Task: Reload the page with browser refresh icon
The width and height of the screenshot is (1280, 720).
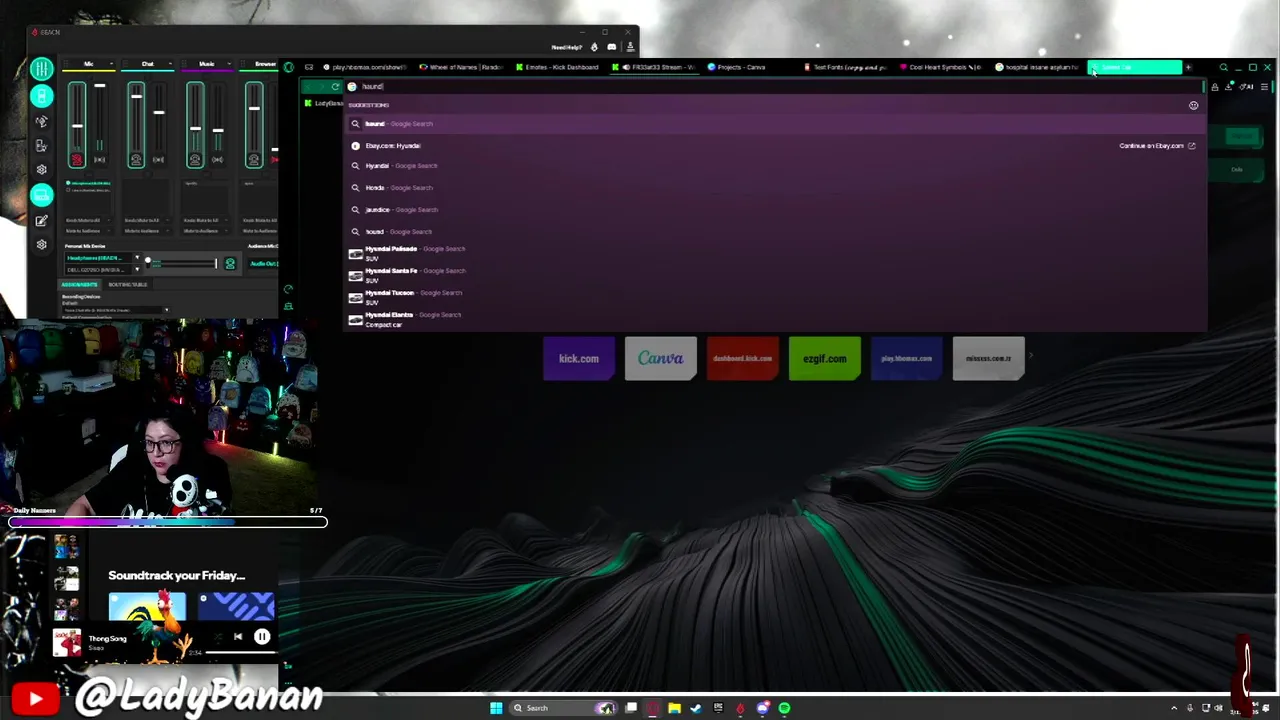Action: tap(335, 87)
